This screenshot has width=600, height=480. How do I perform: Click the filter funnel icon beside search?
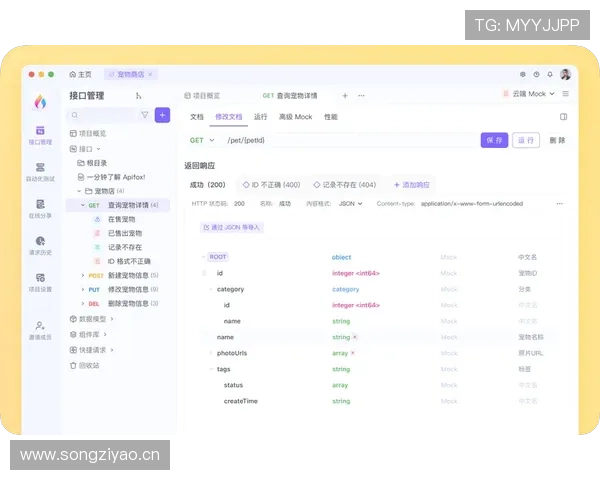click(x=145, y=115)
